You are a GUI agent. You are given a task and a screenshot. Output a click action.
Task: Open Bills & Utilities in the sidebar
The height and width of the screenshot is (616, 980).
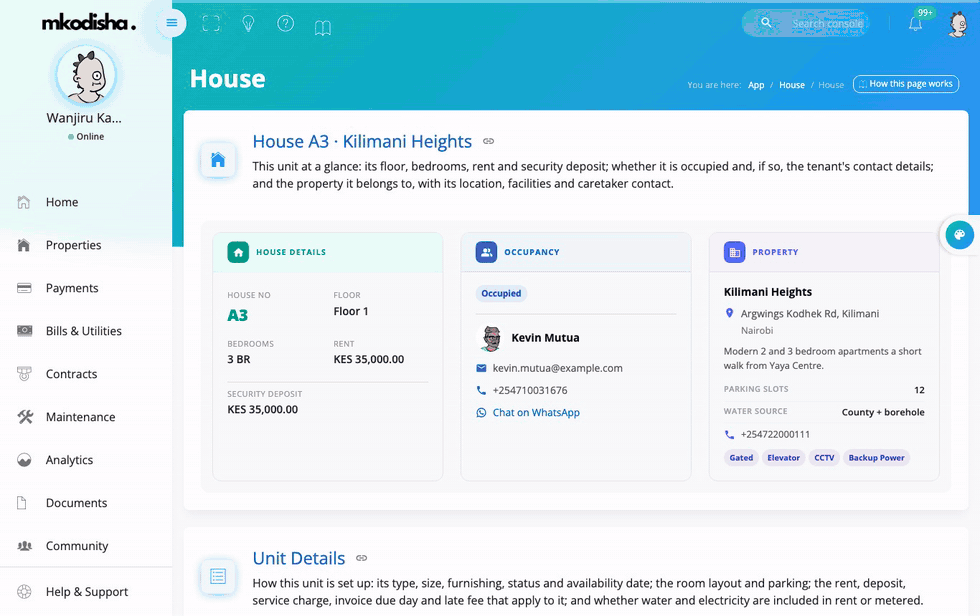(86, 331)
